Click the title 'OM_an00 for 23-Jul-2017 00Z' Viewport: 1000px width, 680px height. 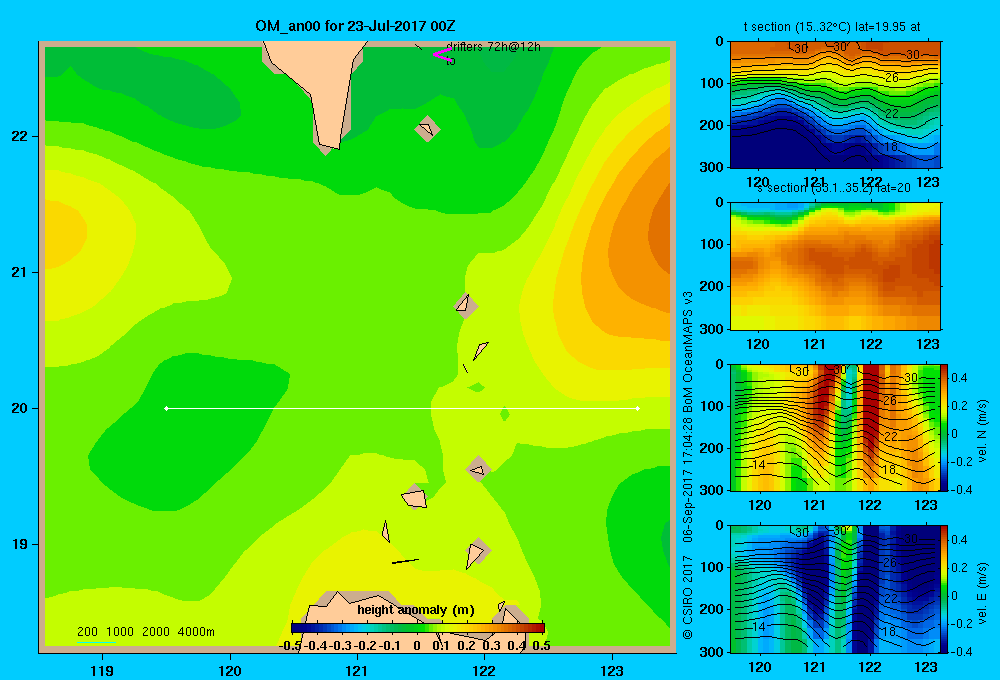click(355, 26)
